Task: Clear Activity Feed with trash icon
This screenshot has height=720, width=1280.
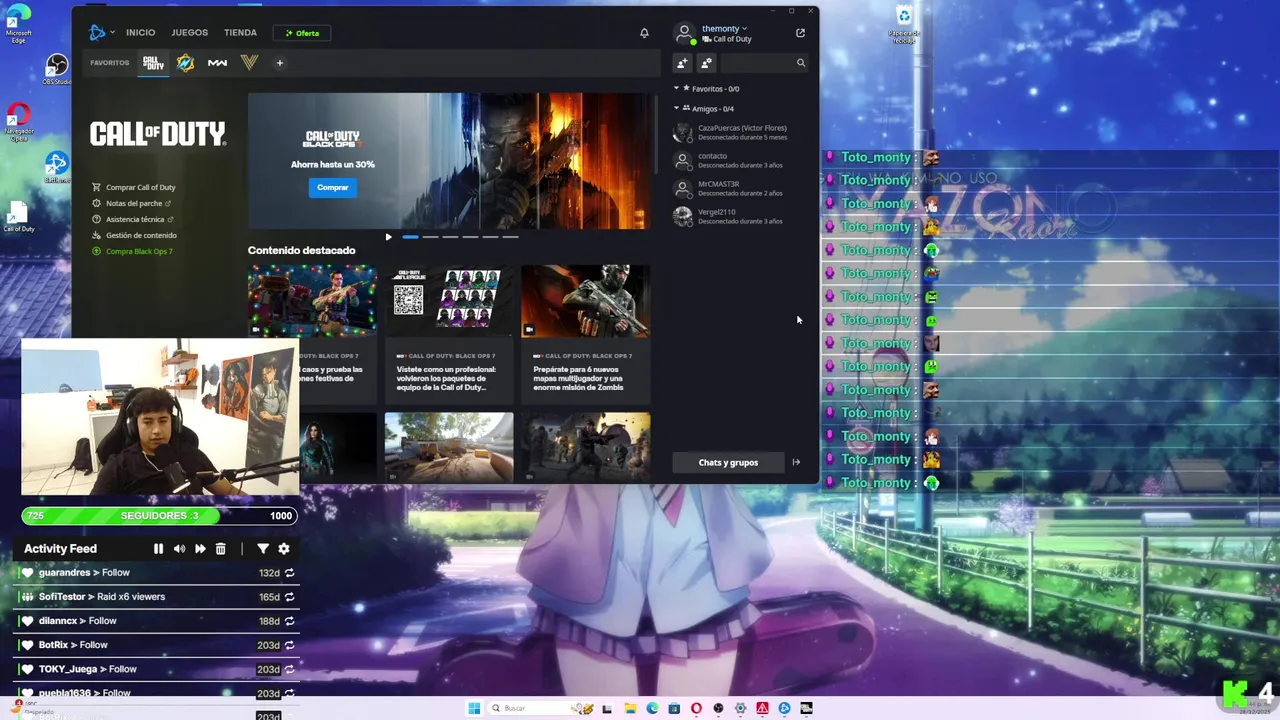Action: pos(221,549)
